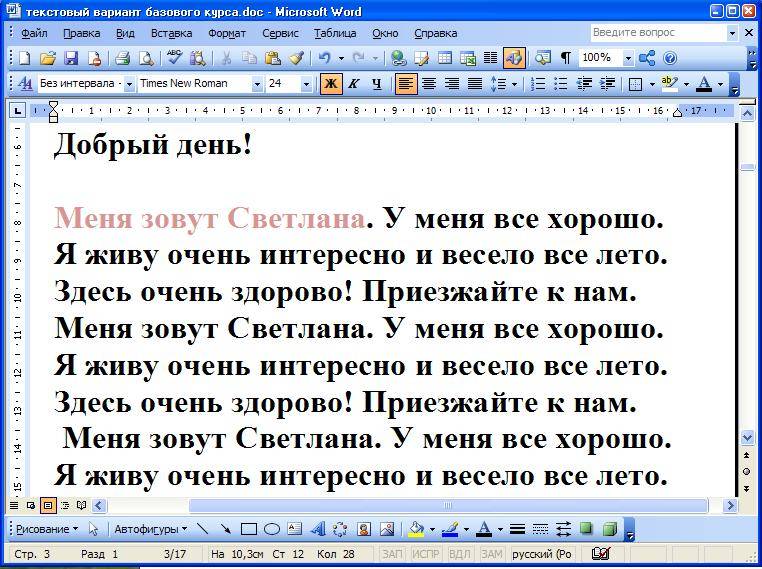Screen dimensions: 762x569
Task: Align text to the right
Action: pos(452,84)
